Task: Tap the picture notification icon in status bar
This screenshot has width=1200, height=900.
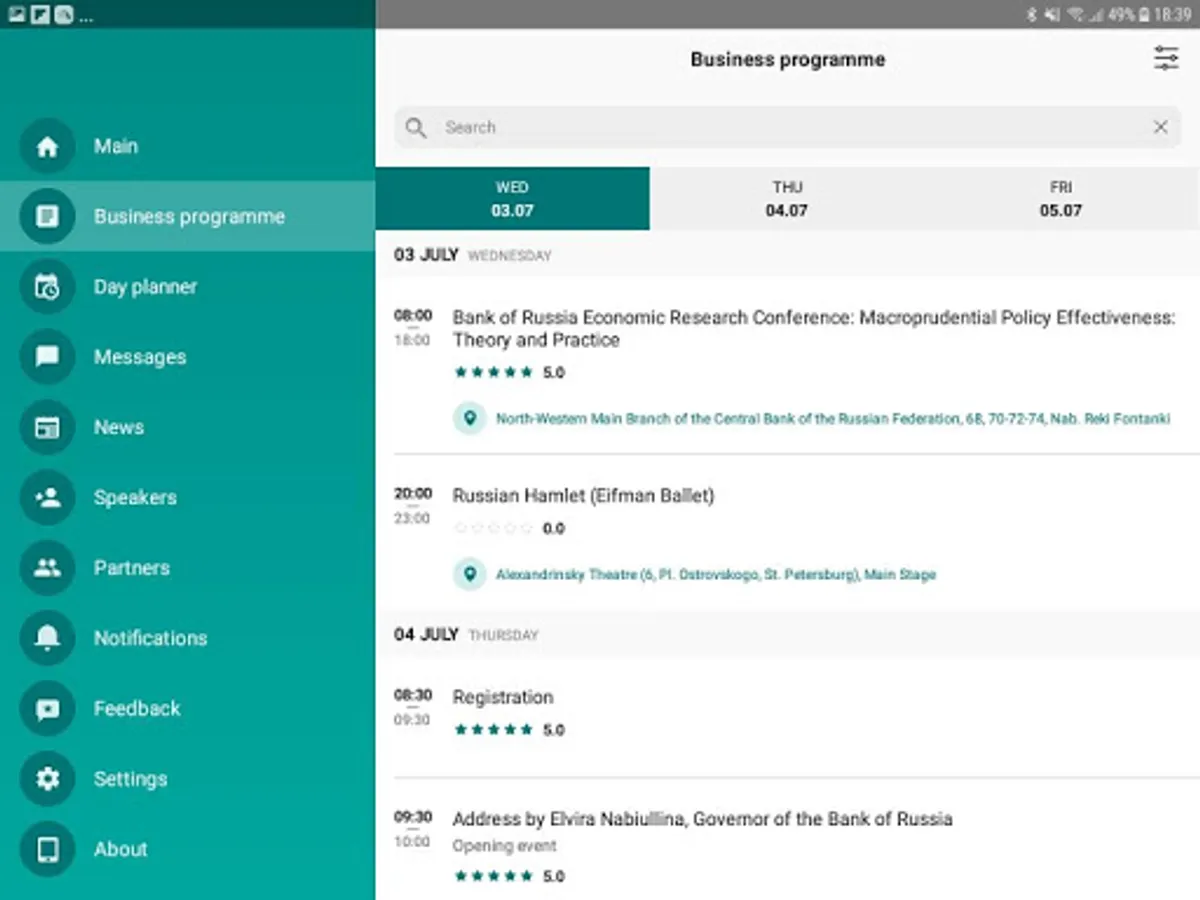Action: point(16,14)
